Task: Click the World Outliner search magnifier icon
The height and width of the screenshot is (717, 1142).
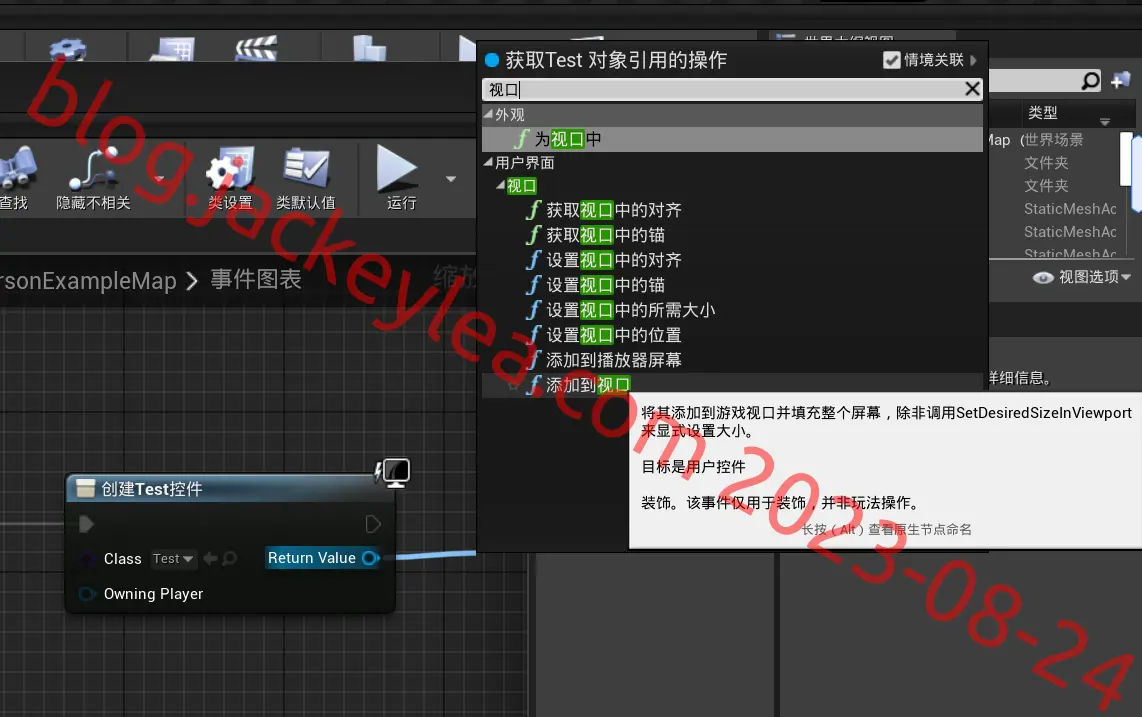Action: 1090,81
